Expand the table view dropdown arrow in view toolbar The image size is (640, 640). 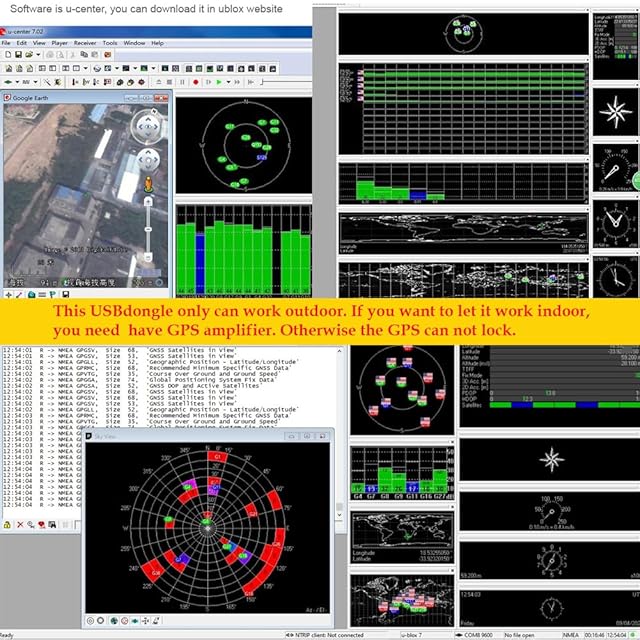click(x=85, y=68)
